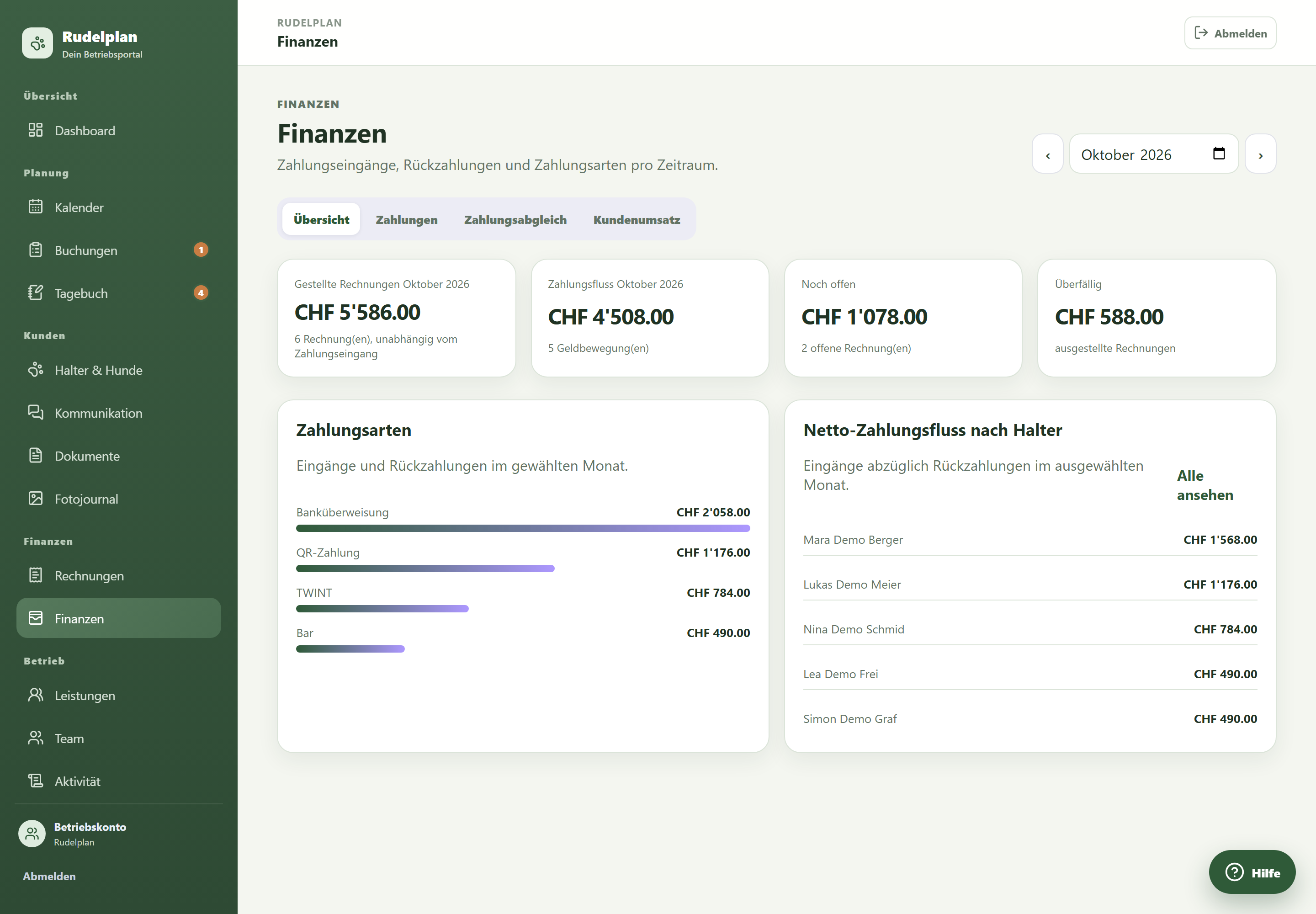Open the Kundenumsatz tab

pyautogui.click(x=637, y=219)
